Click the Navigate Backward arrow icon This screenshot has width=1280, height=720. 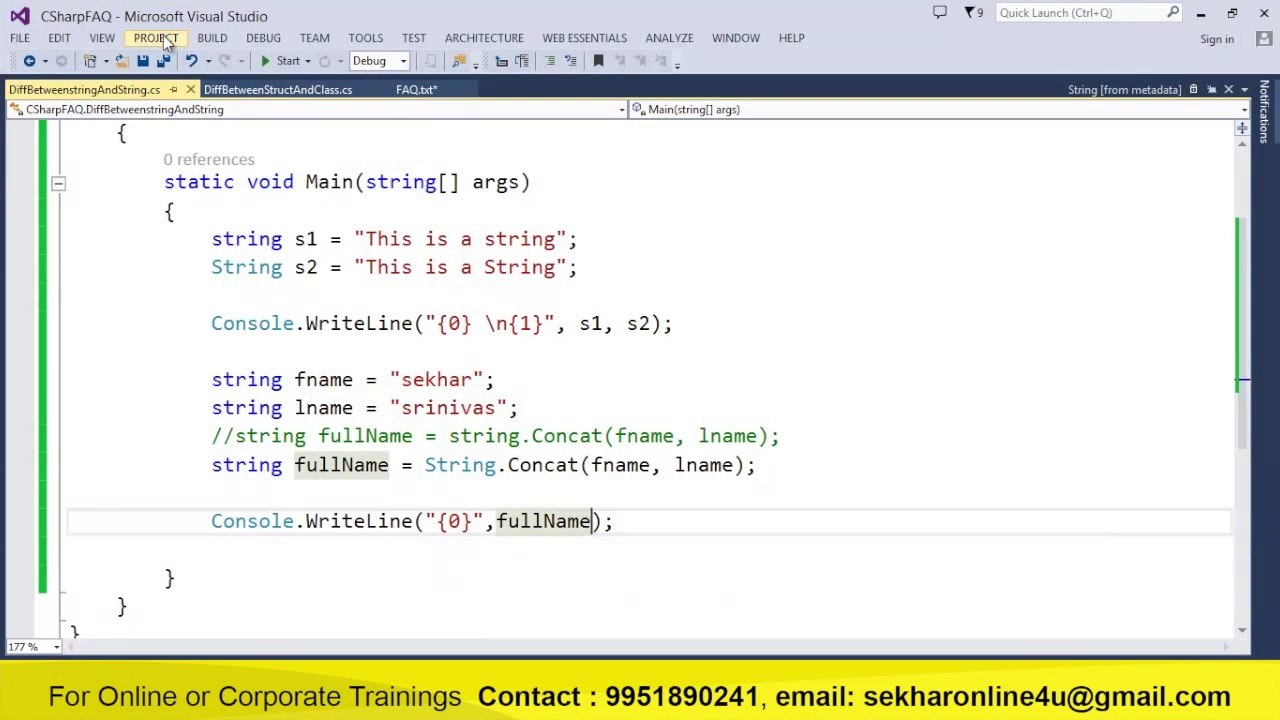[x=29, y=61]
